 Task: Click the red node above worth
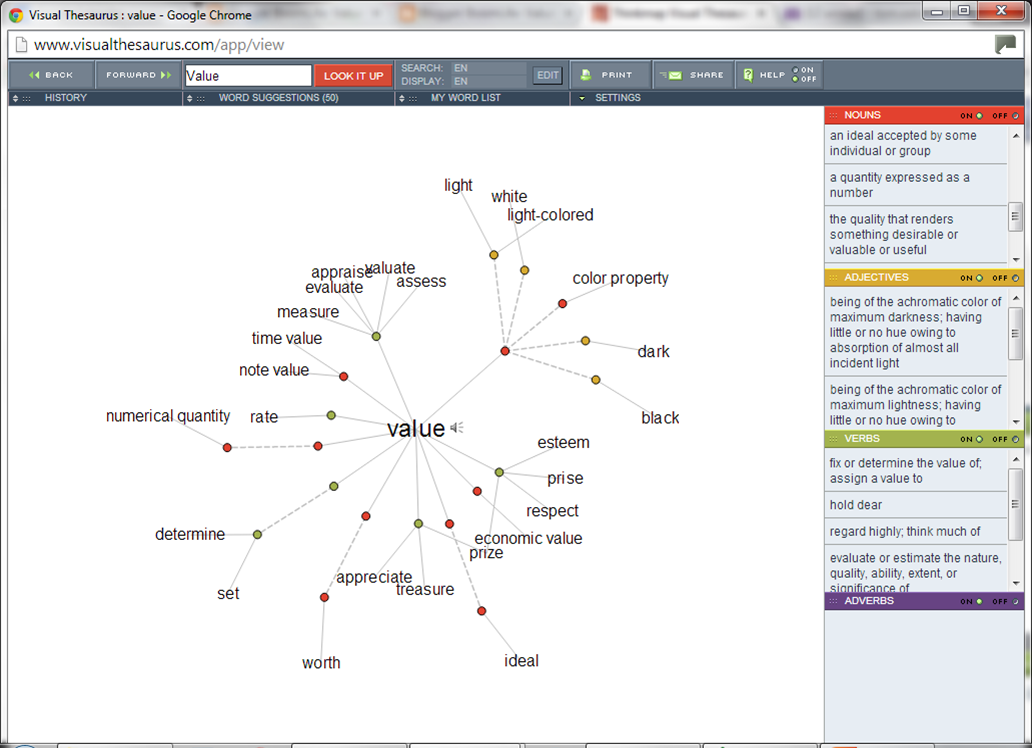324,597
